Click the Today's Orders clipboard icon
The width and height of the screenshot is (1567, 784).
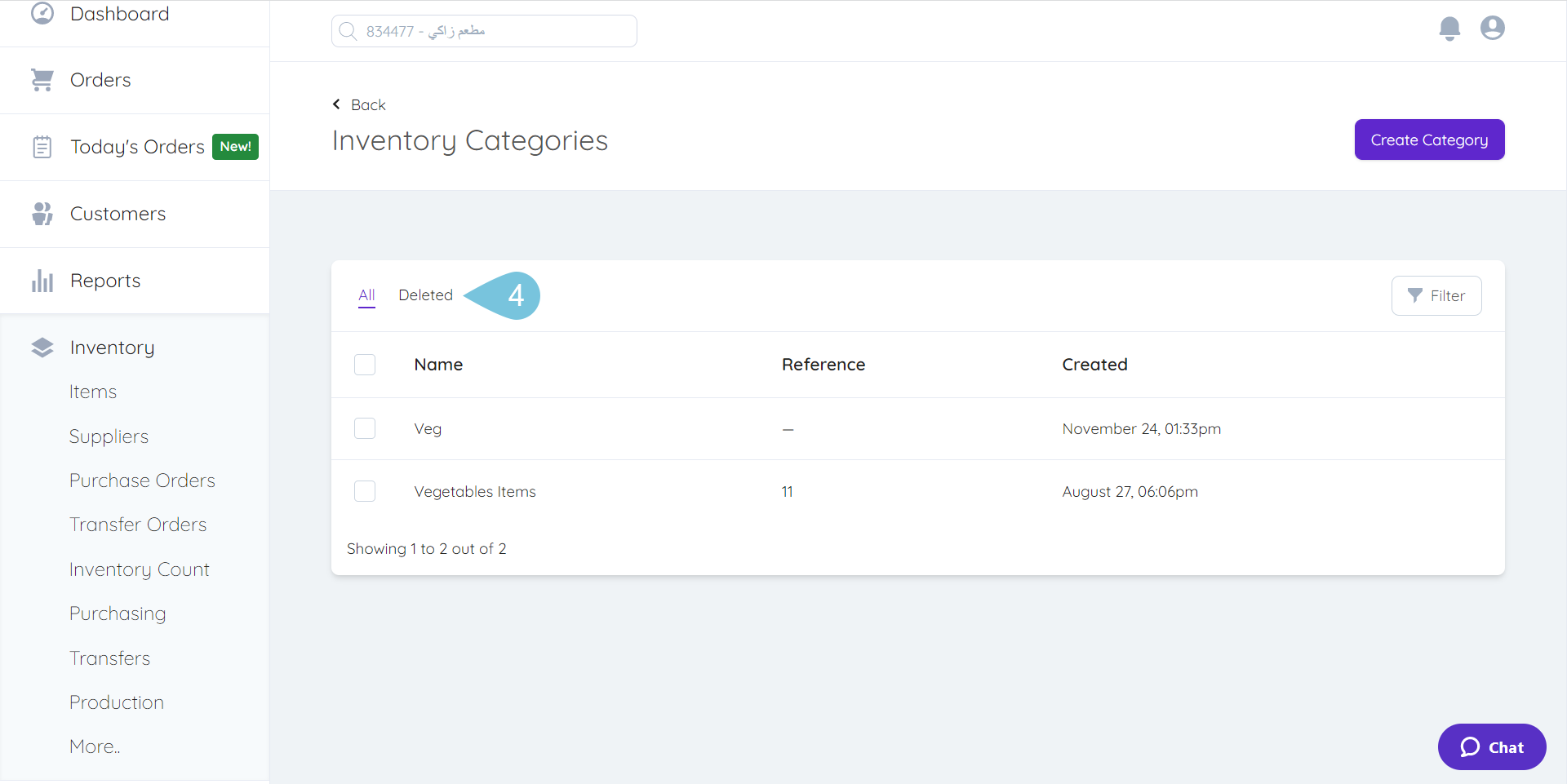coord(42,147)
